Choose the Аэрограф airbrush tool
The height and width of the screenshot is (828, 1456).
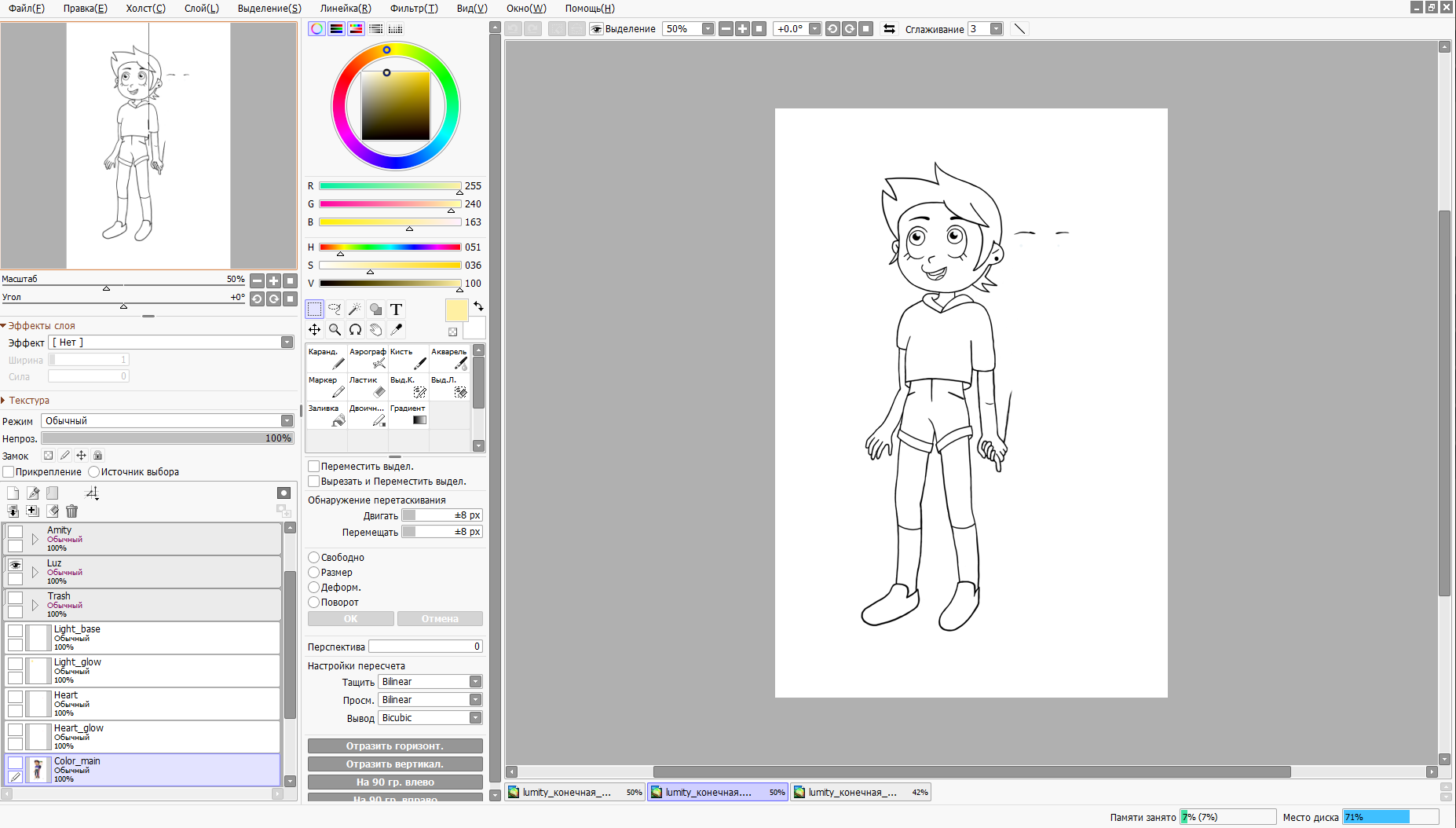pyautogui.click(x=368, y=358)
